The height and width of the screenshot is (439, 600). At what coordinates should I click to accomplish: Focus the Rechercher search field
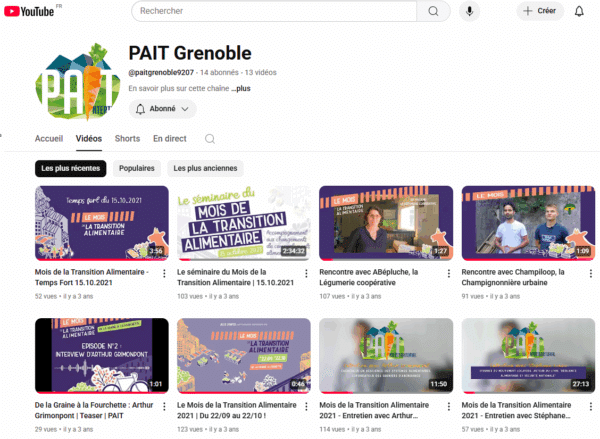click(274, 11)
